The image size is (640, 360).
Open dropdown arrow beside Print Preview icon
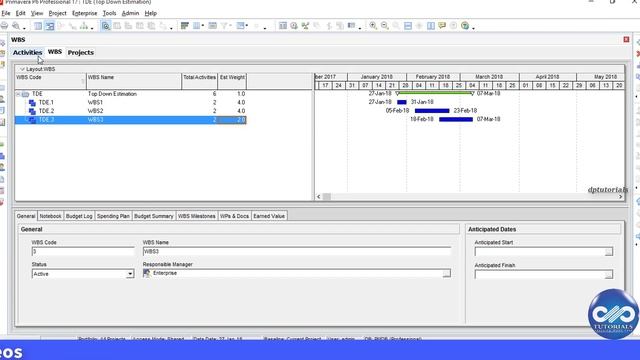[x=24, y=28]
